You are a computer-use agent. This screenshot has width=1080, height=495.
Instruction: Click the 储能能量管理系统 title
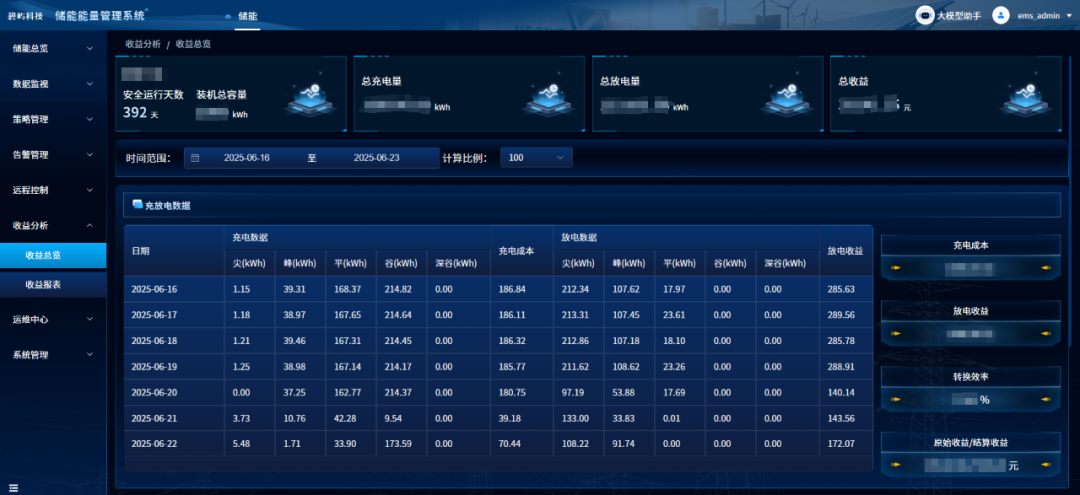click(100, 15)
